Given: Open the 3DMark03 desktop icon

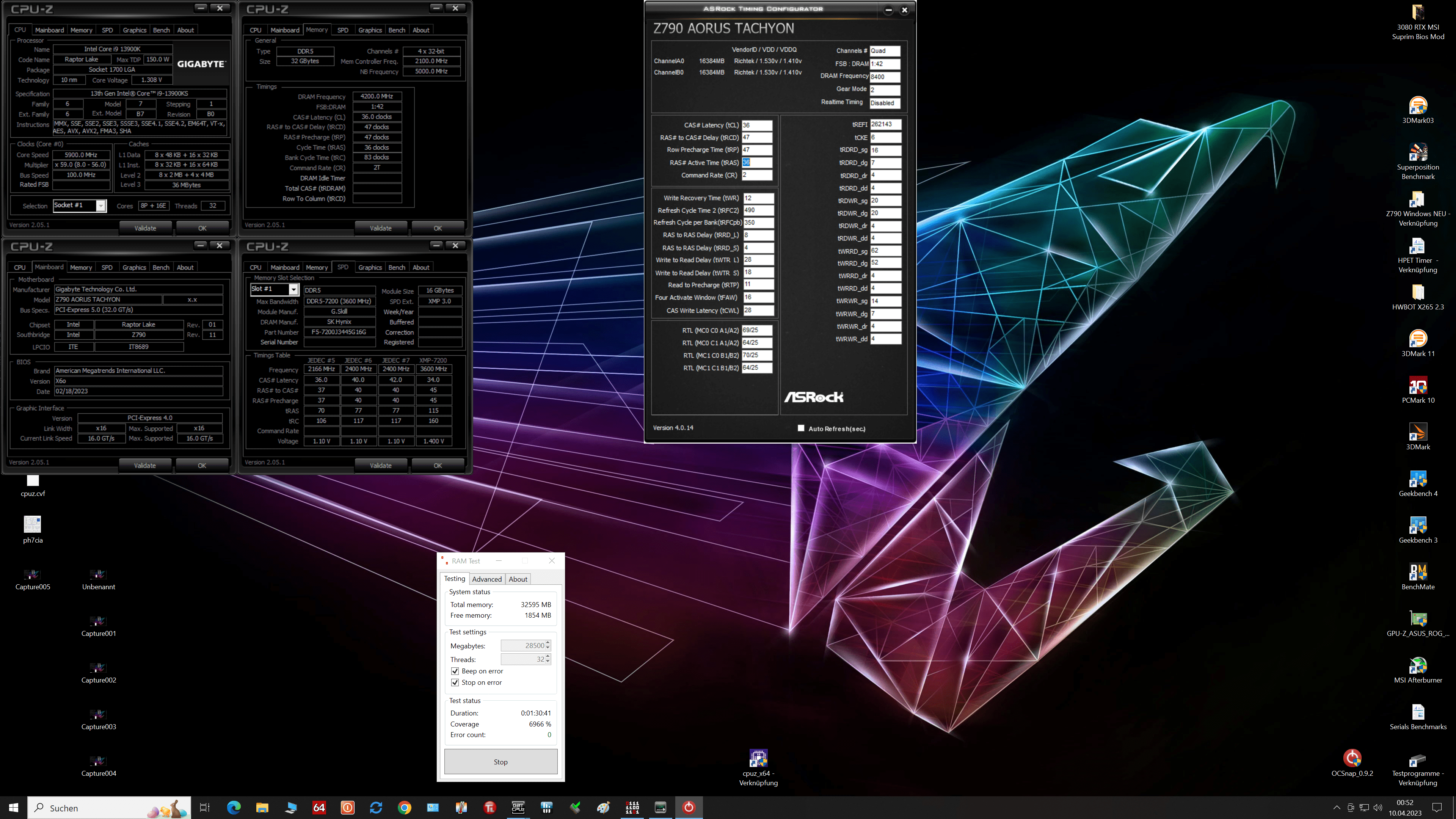Looking at the screenshot, I should coord(1418,110).
